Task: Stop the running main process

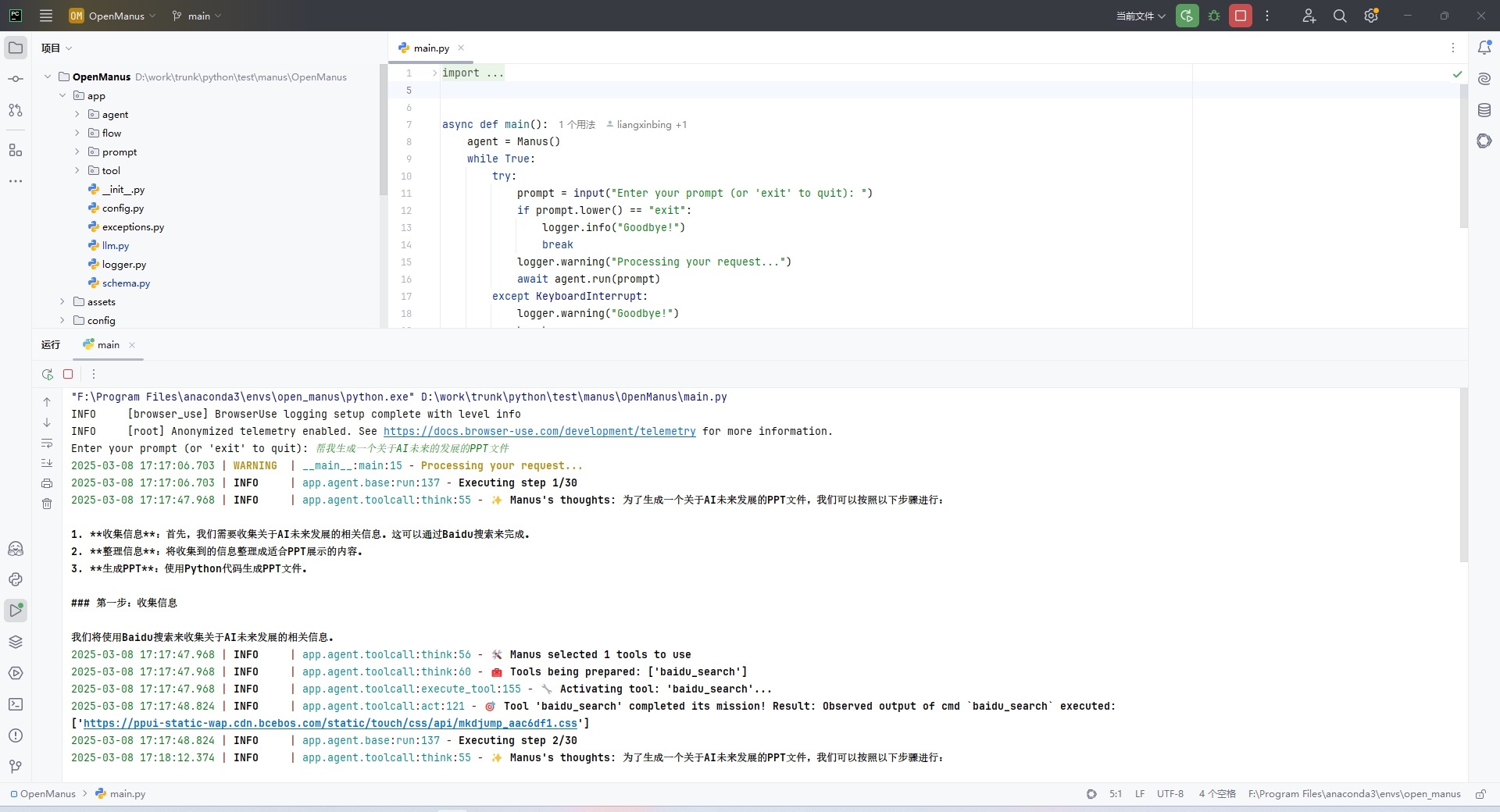Action: [x=1241, y=16]
